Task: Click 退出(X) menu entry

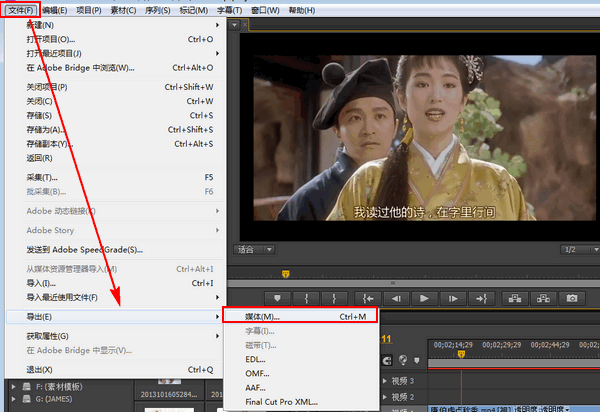Action: coord(116,370)
